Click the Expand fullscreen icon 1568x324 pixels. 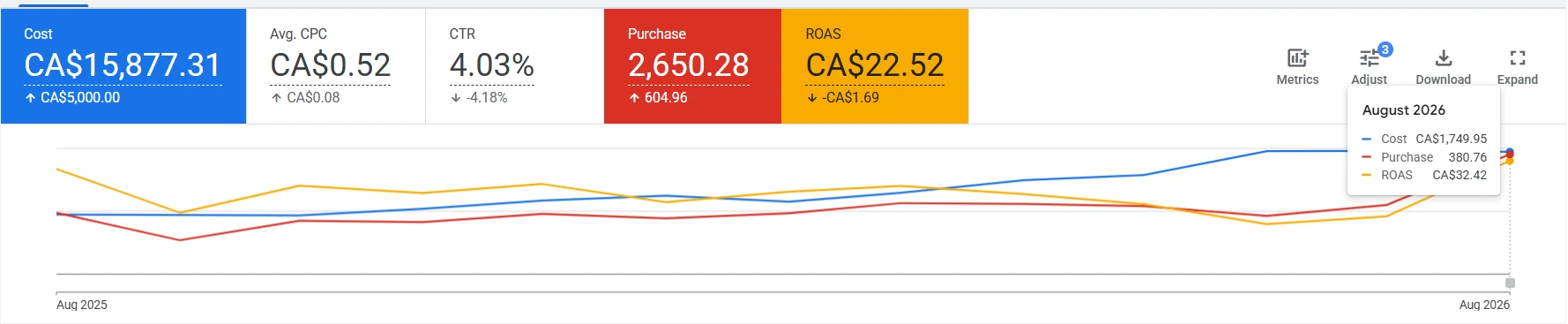click(x=1517, y=58)
